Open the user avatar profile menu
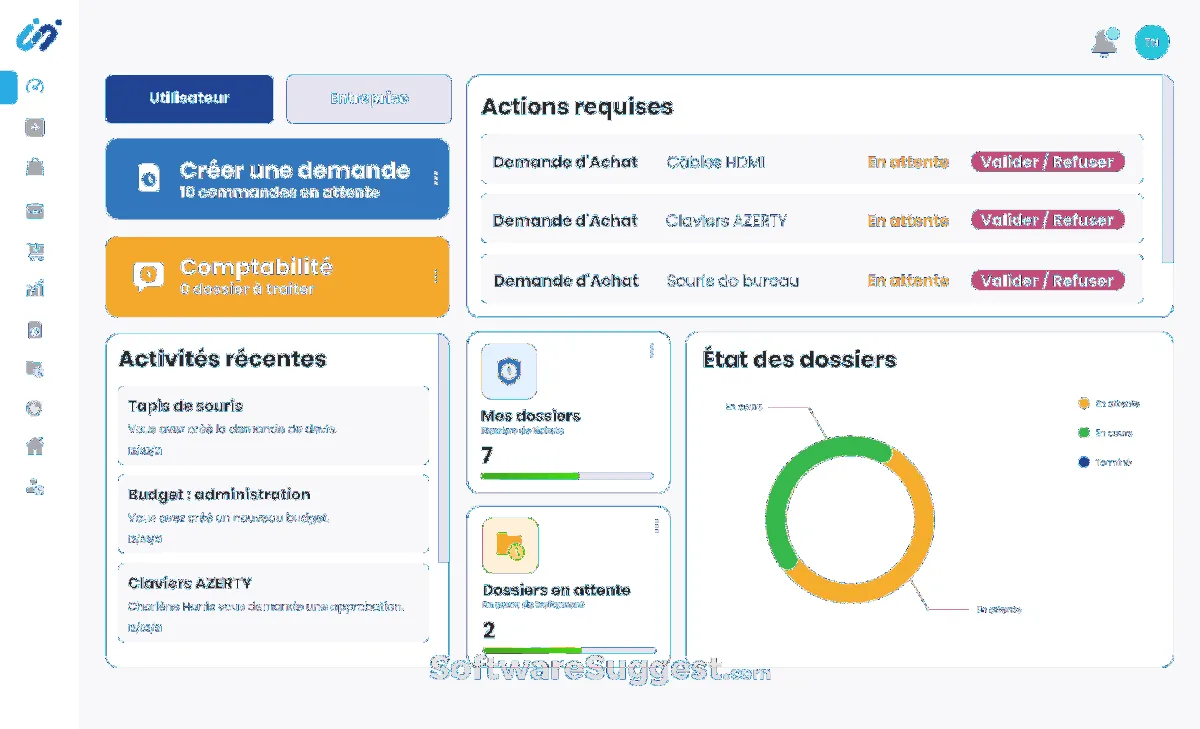This screenshot has height=729, width=1200. pyautogui.click(x=1152, y=42)
